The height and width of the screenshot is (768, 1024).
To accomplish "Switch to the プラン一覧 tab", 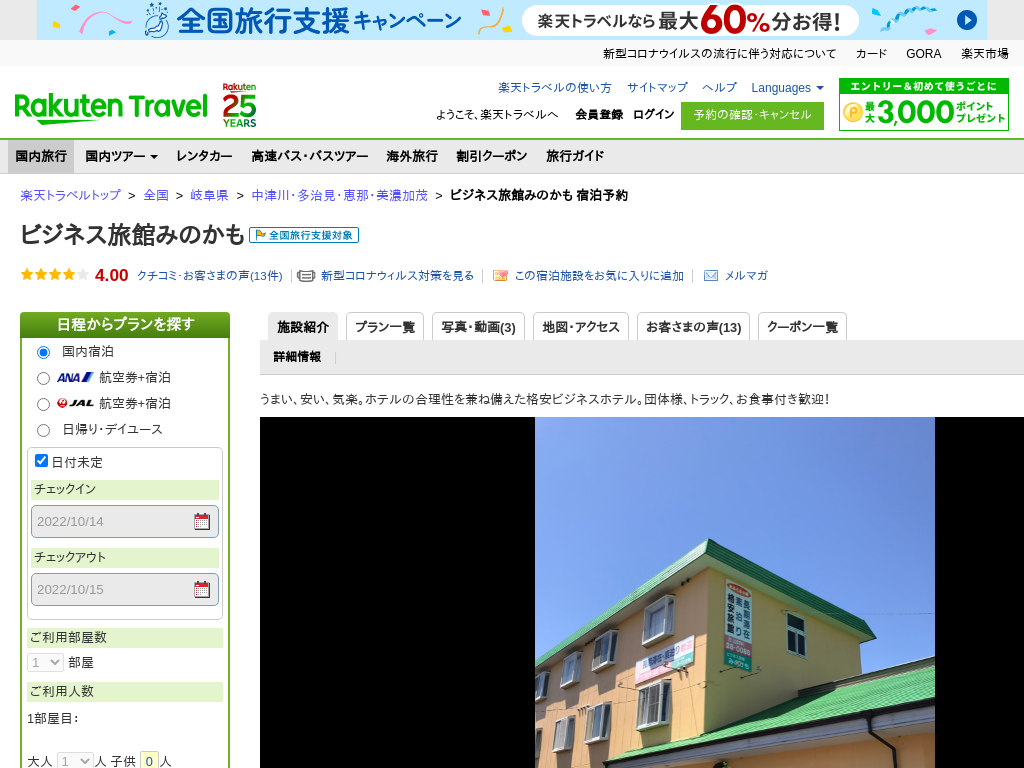I will (385, 327).
